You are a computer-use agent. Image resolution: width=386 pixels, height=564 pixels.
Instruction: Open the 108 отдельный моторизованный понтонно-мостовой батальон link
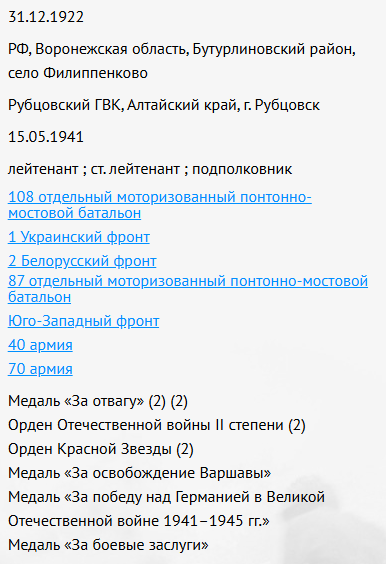point(160,205)
